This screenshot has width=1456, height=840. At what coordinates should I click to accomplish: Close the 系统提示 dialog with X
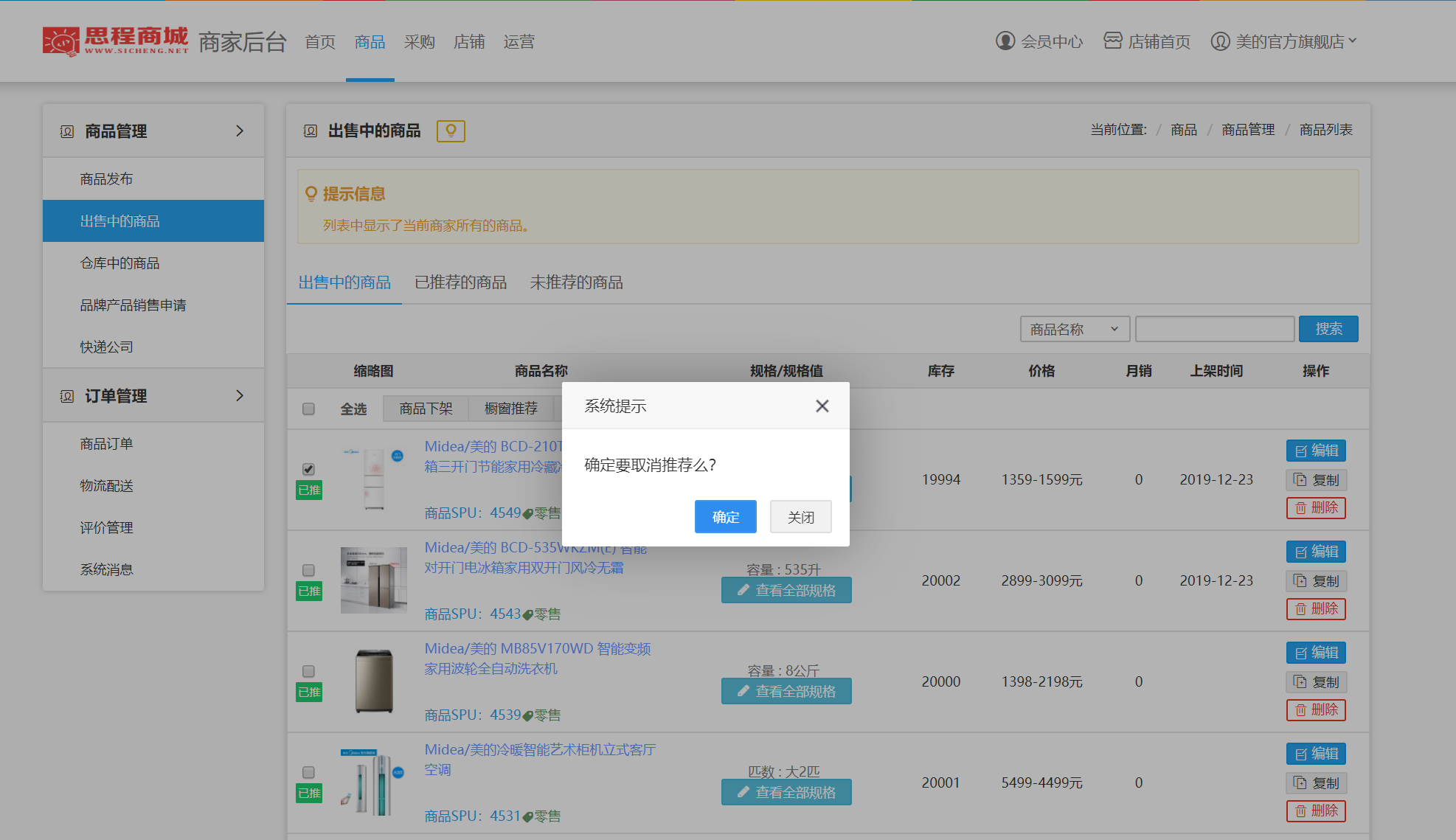pos(822,406)
